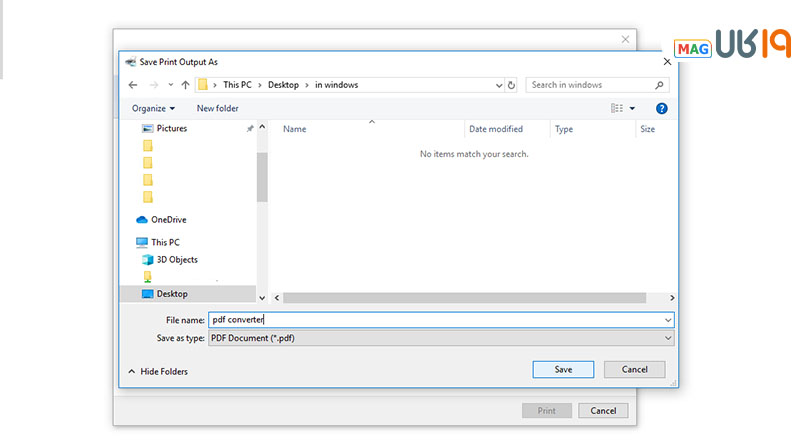Click the Back navigation arrow
The width and height of the screenshot is (800, 444).
133,85
